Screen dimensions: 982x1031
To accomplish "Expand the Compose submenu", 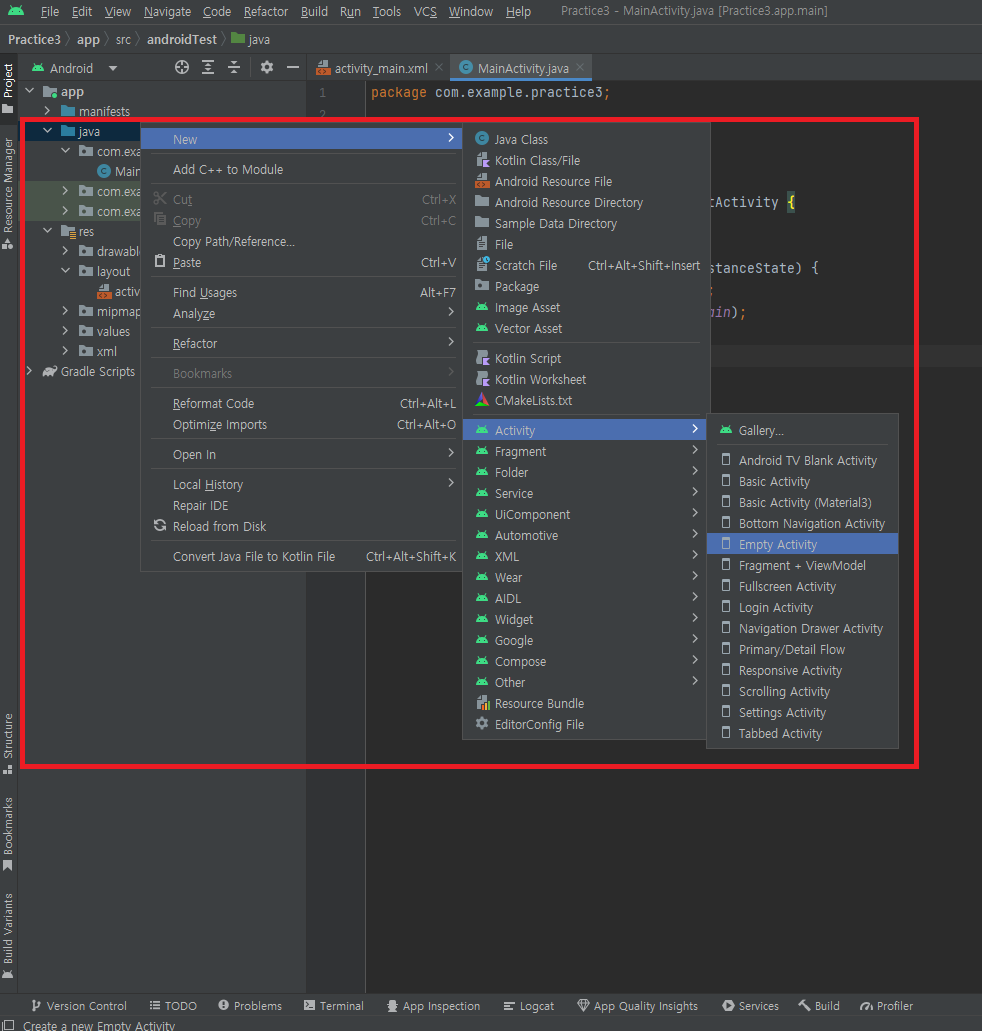I will pyautogui.click(x=584, y=661).
